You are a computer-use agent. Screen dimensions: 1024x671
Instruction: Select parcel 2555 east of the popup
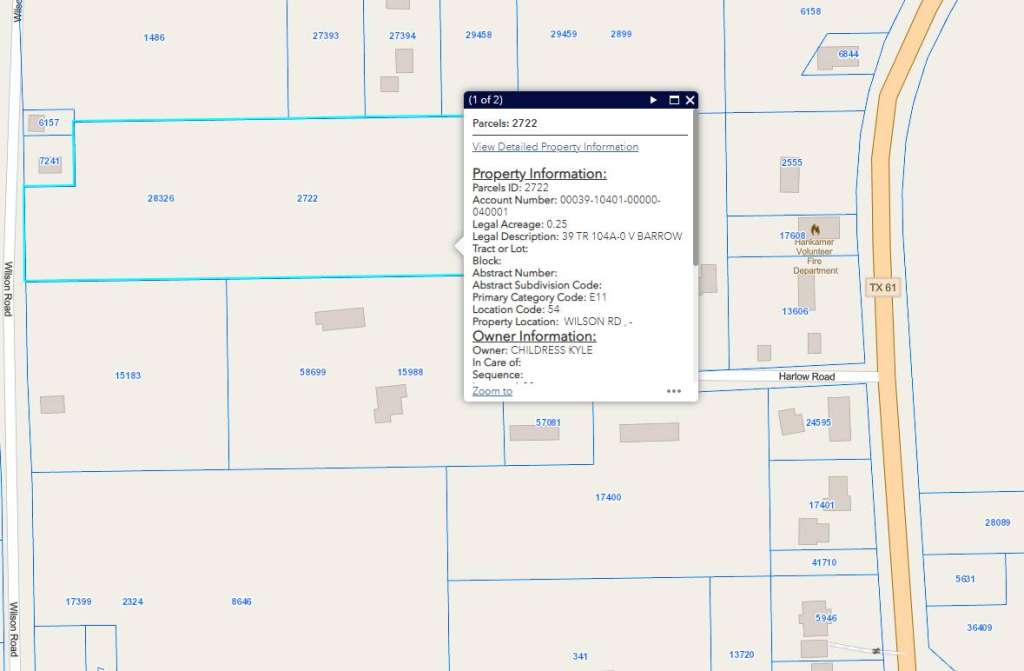790,161
